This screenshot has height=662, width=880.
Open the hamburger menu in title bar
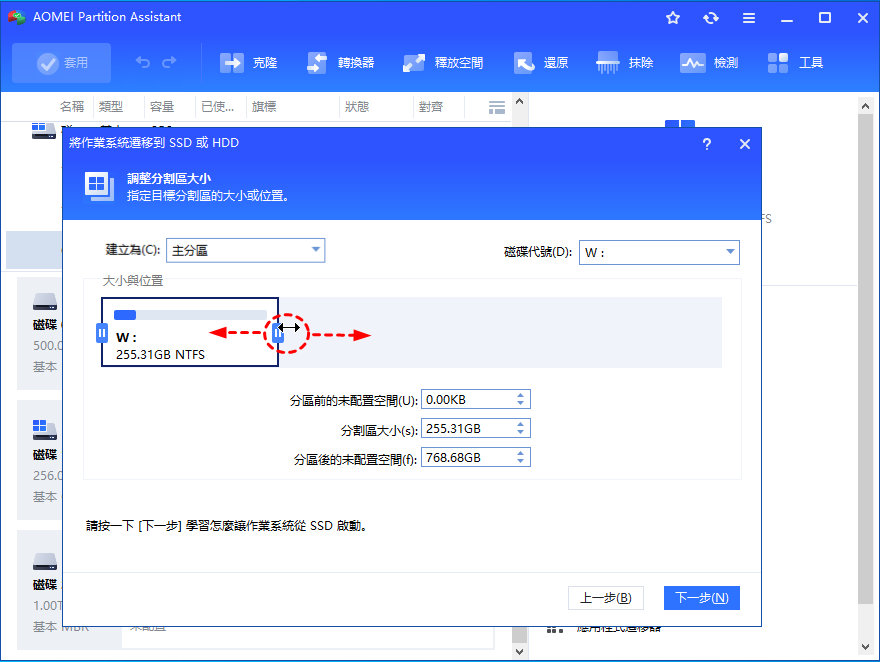pos(749,18)
